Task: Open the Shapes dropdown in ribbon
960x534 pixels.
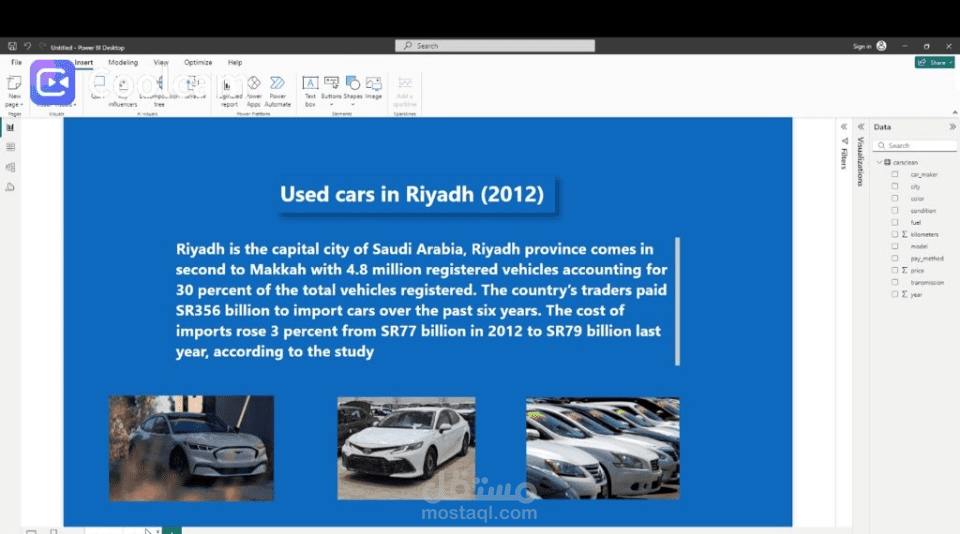Action: tap(353, 91)
